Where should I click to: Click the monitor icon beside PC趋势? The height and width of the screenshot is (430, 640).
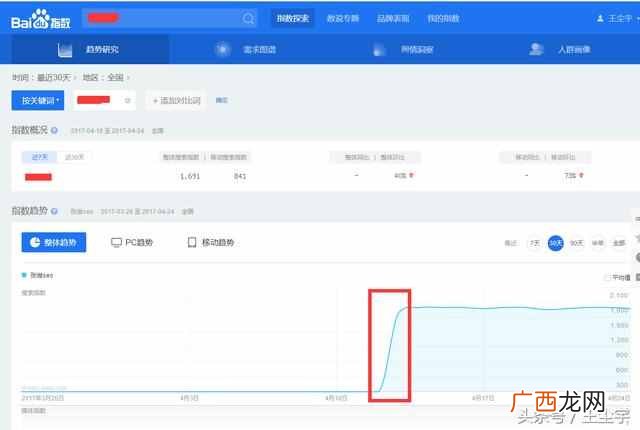tap(116, 242)
